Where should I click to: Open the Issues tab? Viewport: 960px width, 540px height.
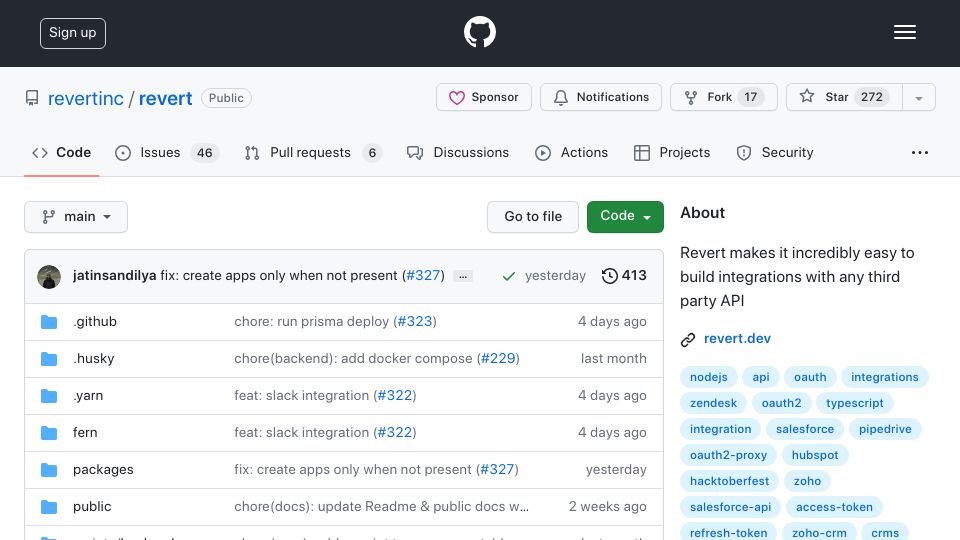pos(167,152)
